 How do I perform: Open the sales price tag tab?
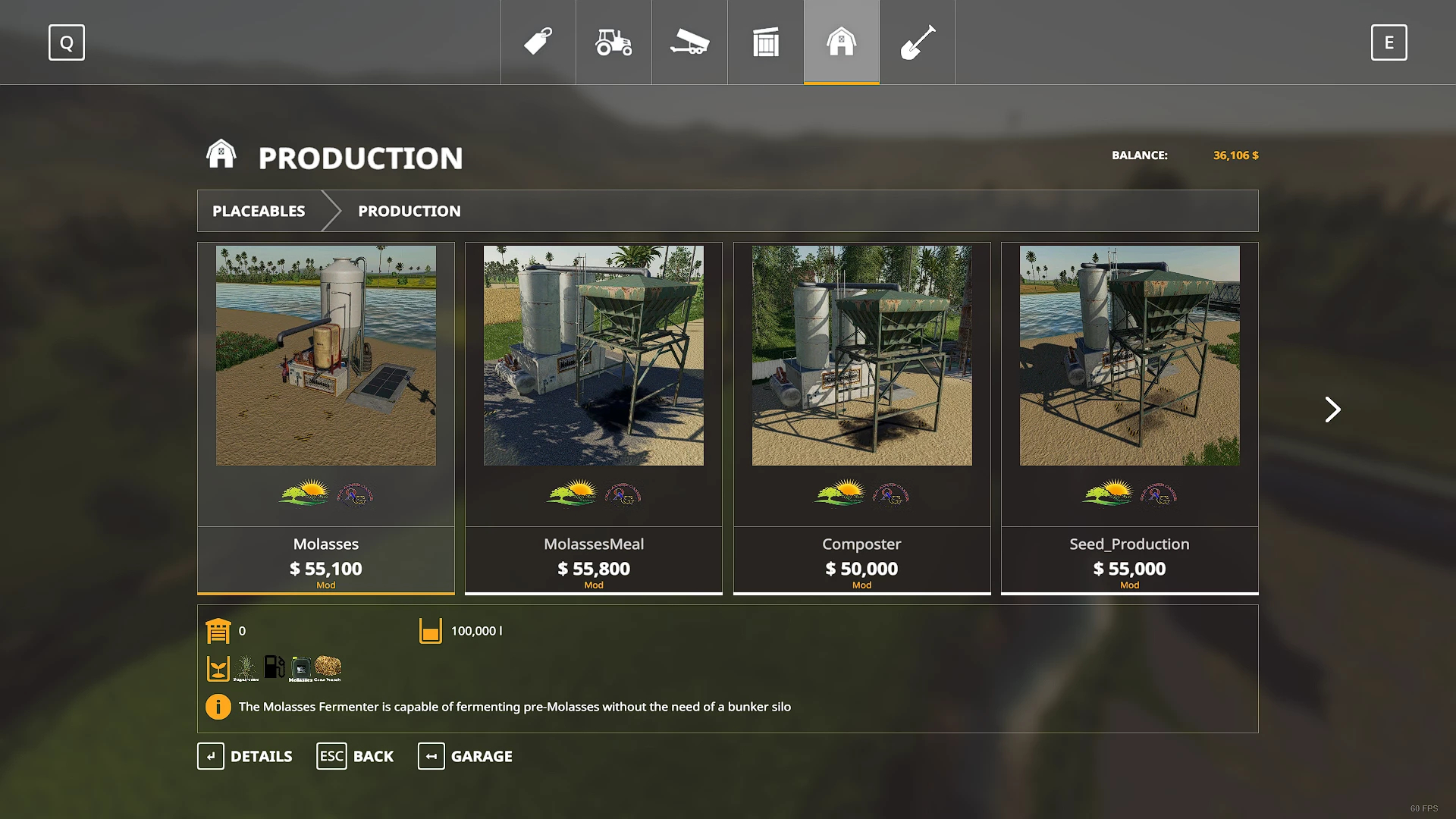538,42
